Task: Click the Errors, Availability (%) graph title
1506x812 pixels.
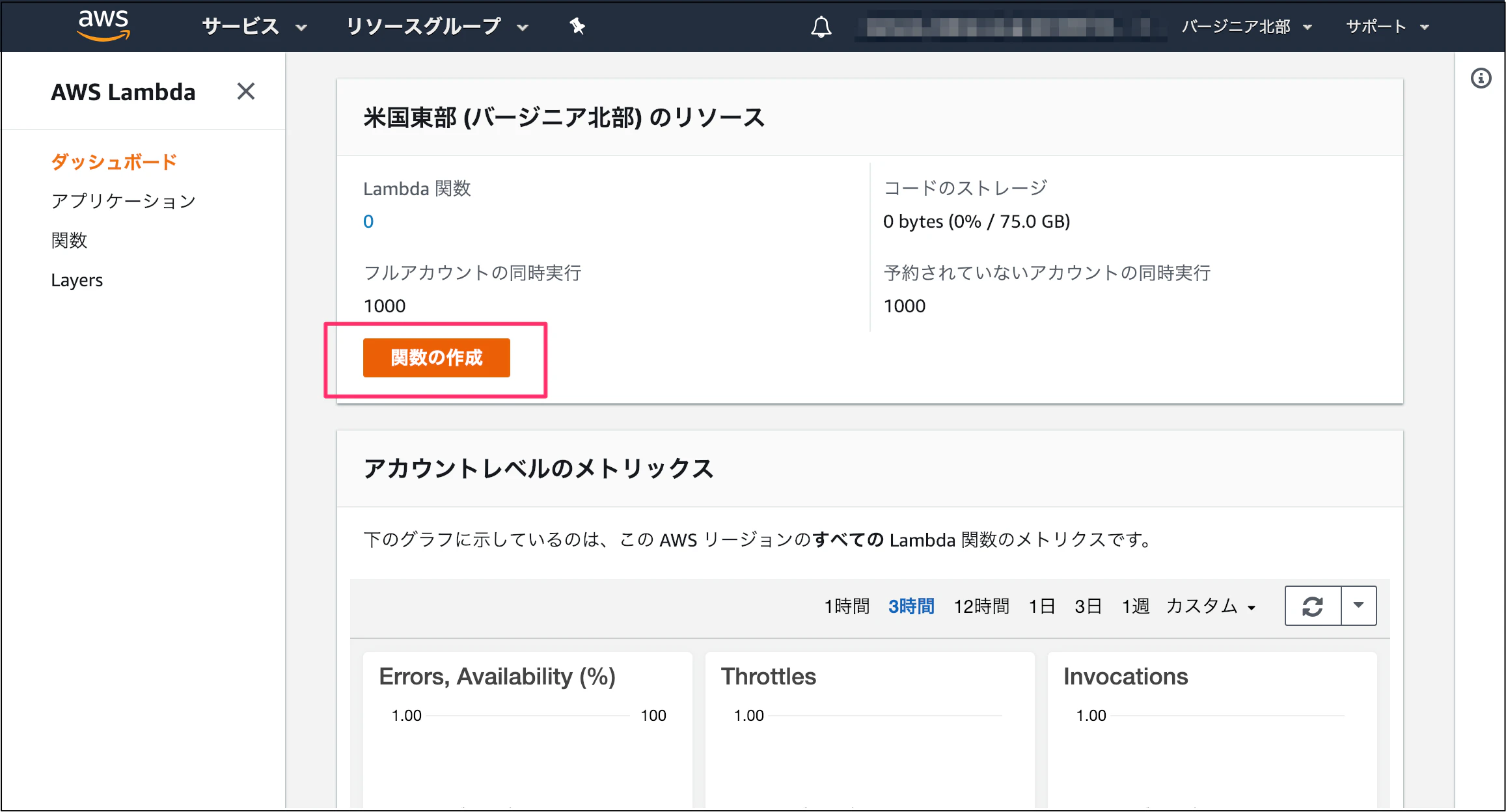Action: coord(497,677)
